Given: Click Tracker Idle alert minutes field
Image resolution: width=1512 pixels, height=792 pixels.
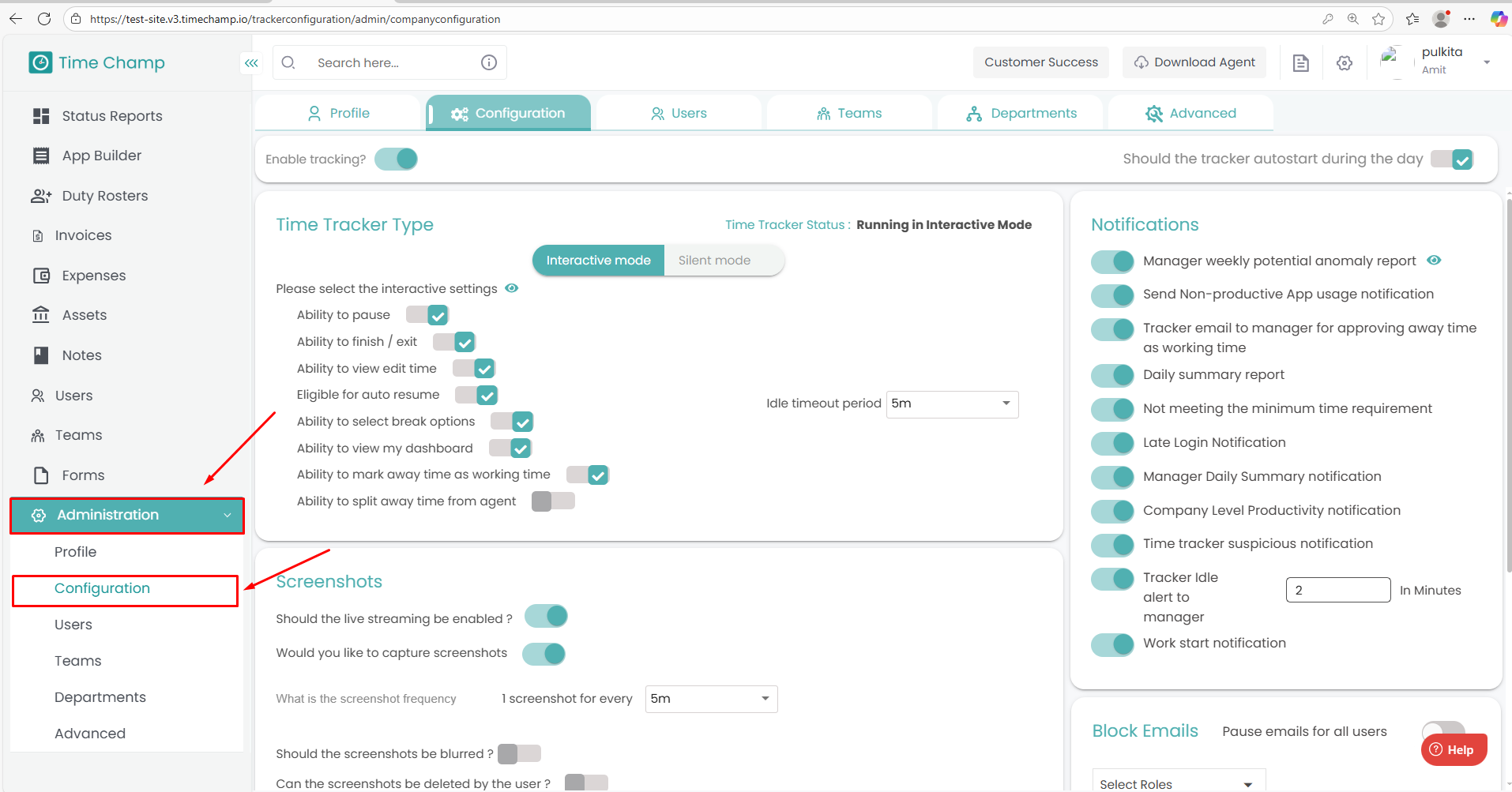Looking at the screenshot, I should 1338,590.
